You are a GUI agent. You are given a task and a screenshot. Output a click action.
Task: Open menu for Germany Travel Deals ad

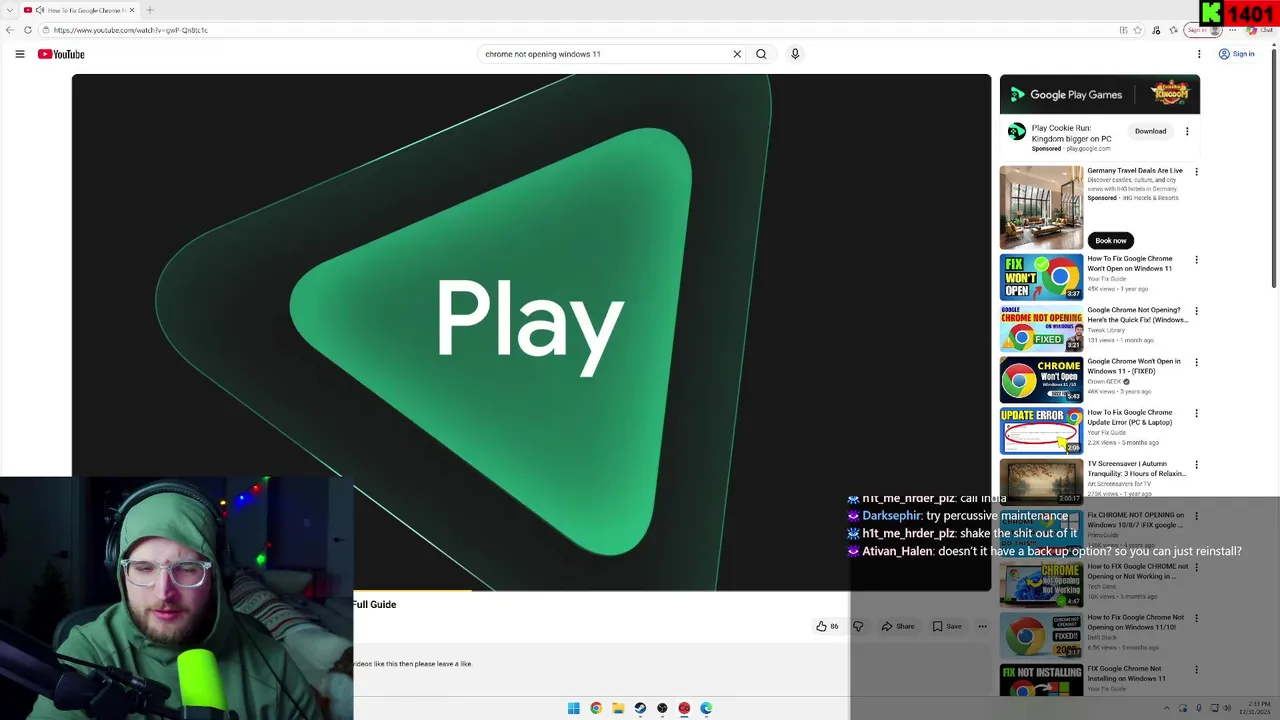coord(1196,172)
